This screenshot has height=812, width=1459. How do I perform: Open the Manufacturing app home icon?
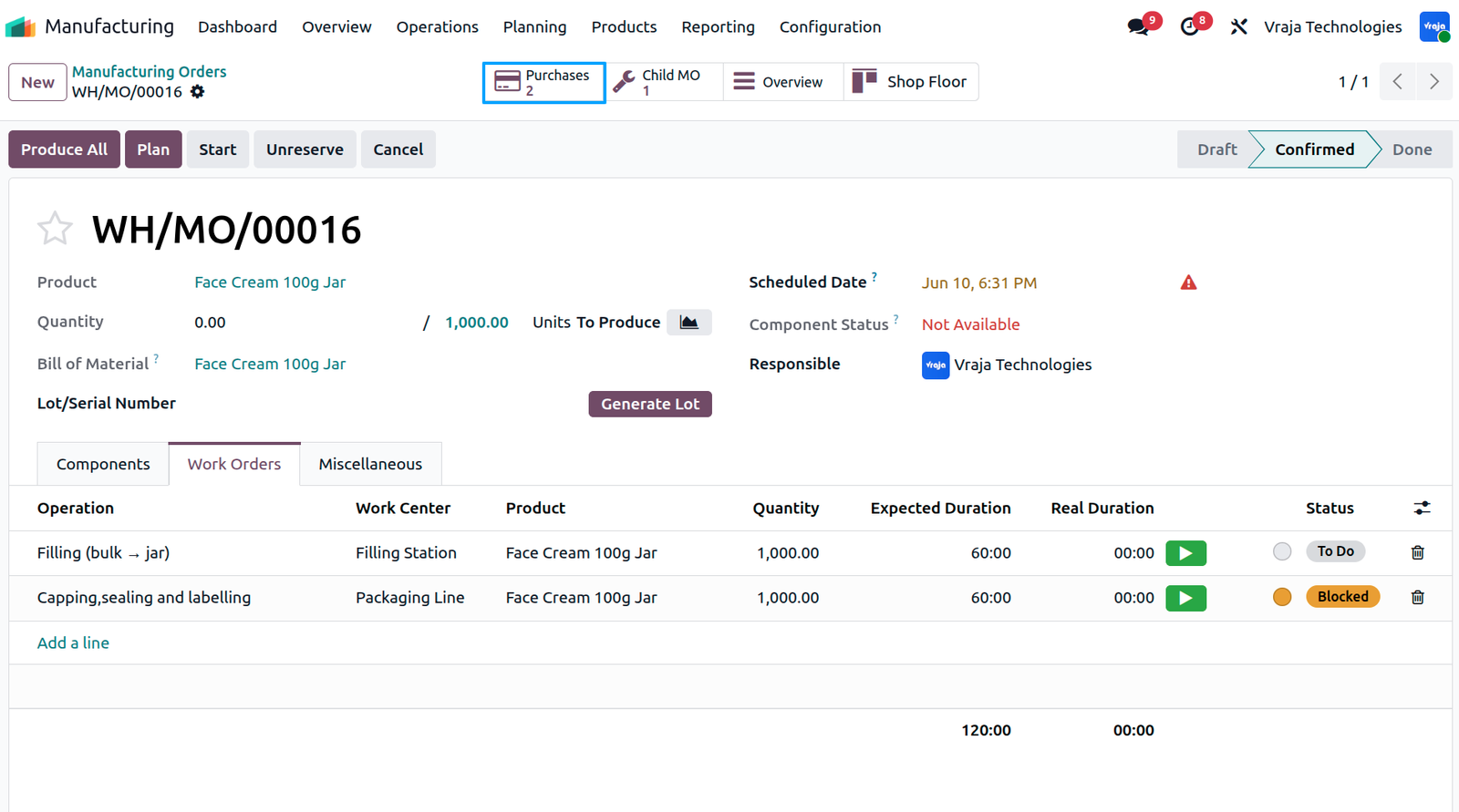[x=20, y=27]
